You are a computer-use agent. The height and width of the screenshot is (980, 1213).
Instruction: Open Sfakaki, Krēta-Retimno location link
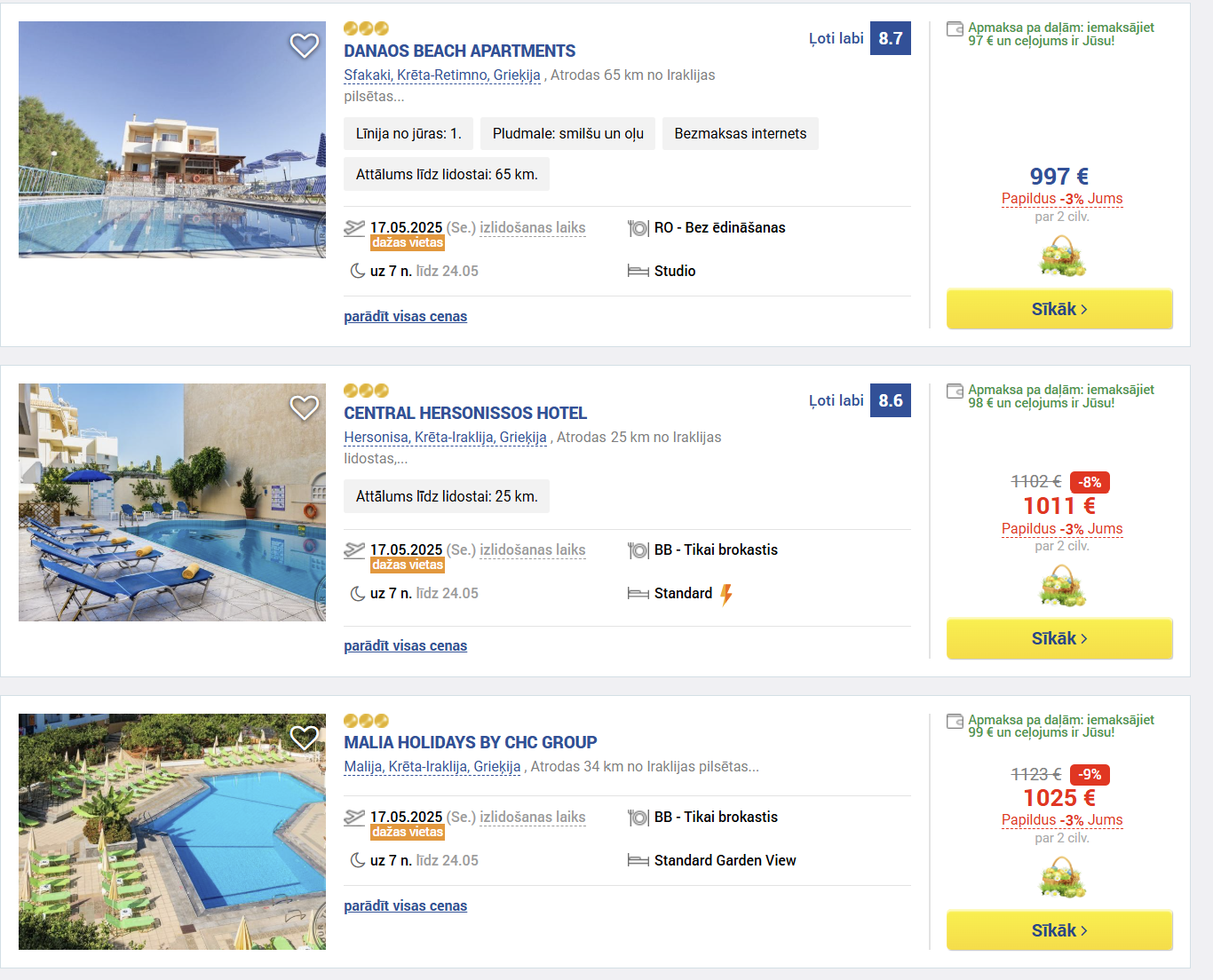(x=442, y=75)
